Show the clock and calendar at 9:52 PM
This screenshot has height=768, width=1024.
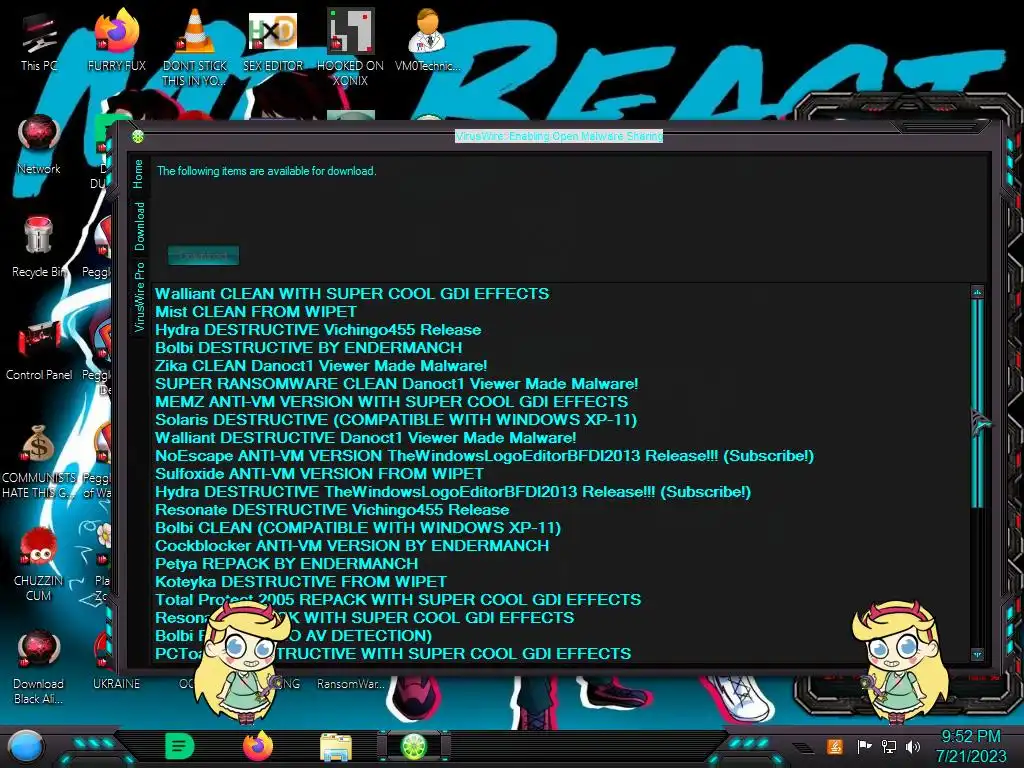[x=970, y=746]
